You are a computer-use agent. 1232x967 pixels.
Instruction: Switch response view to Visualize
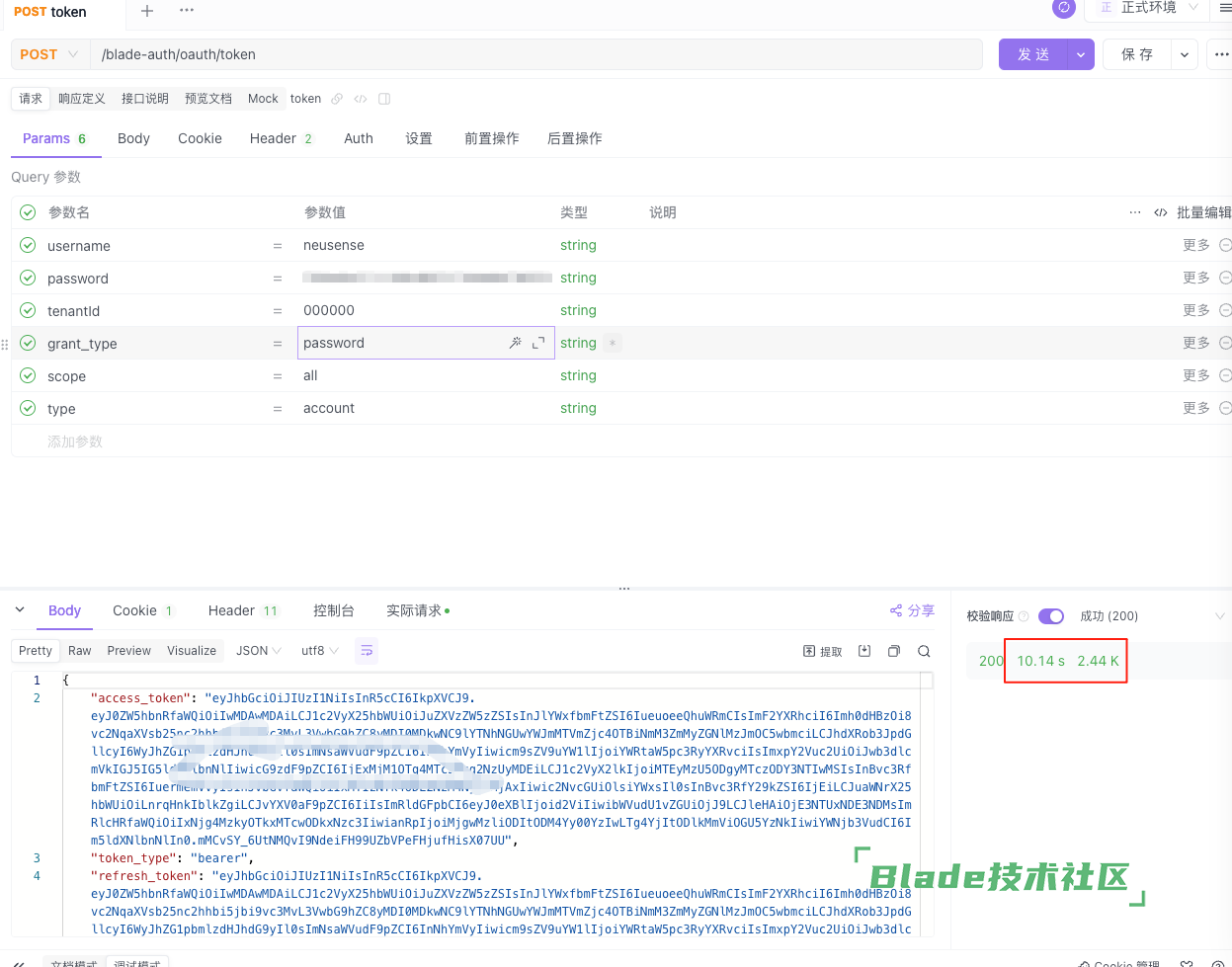pos(192,651)
